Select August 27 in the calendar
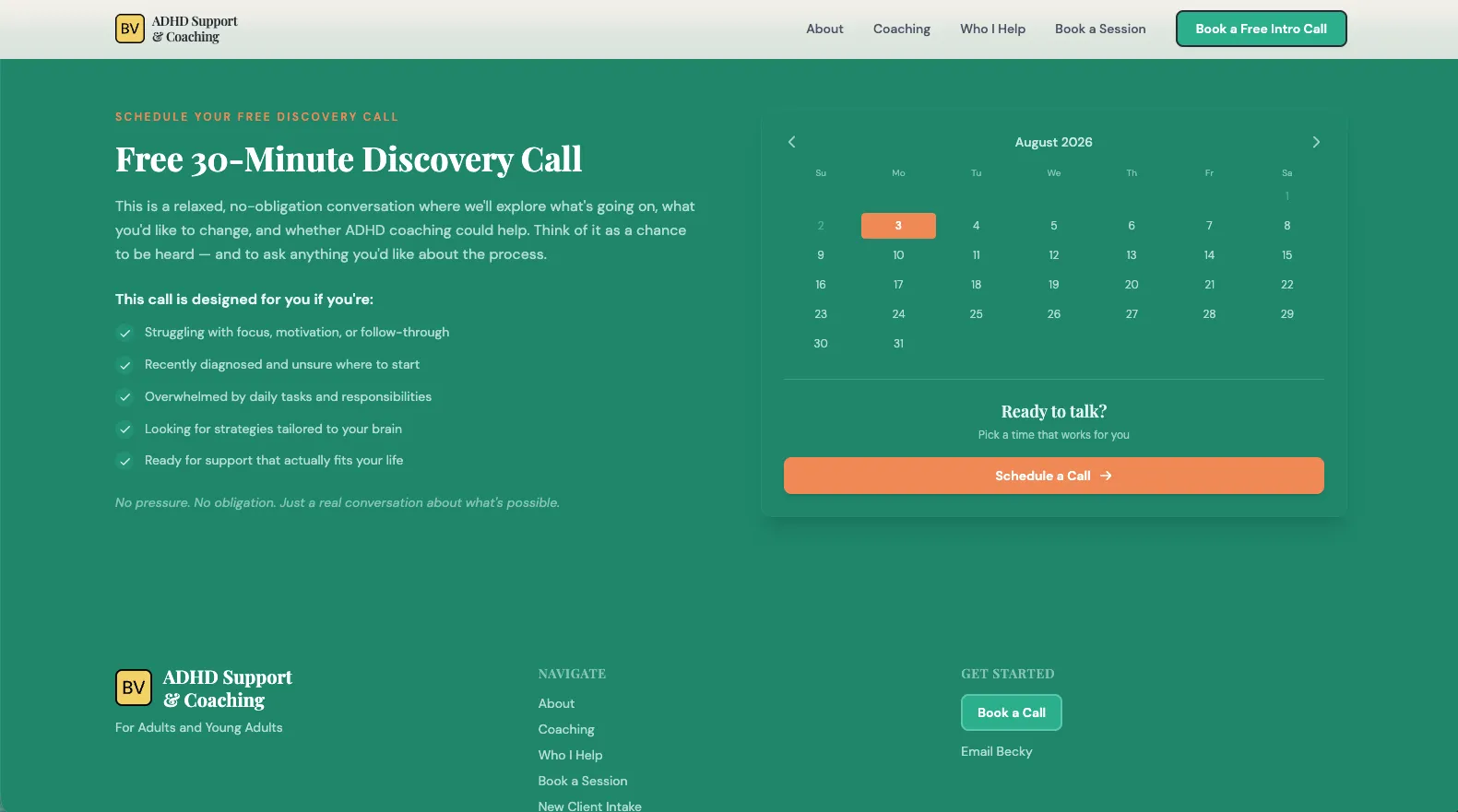1458x812 pixels. click(x=1132, y=314)
